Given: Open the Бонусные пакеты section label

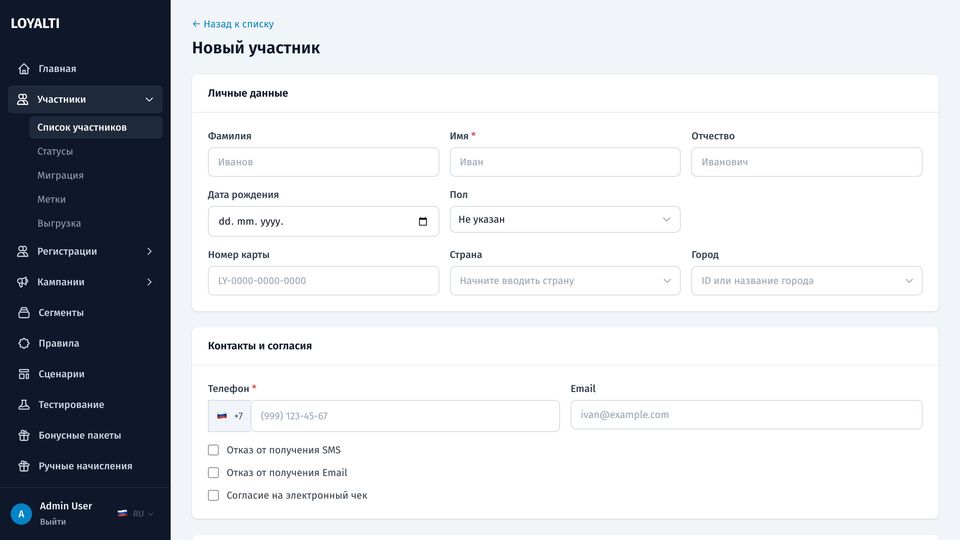Looking at the screenshot, I should [x=80, y=435].
